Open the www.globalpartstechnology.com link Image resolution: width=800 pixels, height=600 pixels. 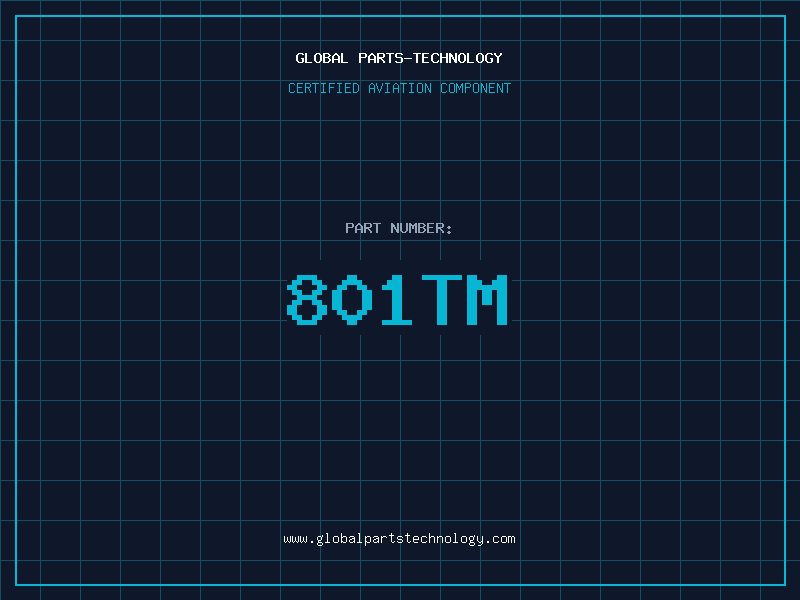click(399, 539)
